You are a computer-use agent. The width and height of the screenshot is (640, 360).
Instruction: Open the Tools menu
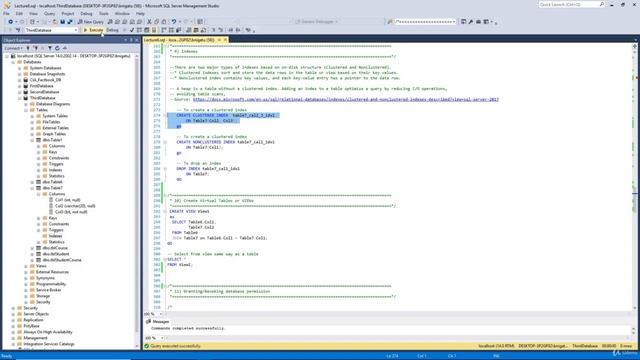tap(104, 13)
